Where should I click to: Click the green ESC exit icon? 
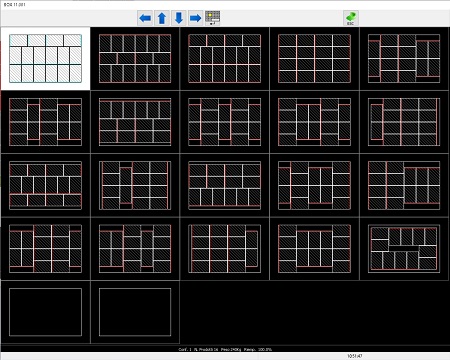(351, 18)
